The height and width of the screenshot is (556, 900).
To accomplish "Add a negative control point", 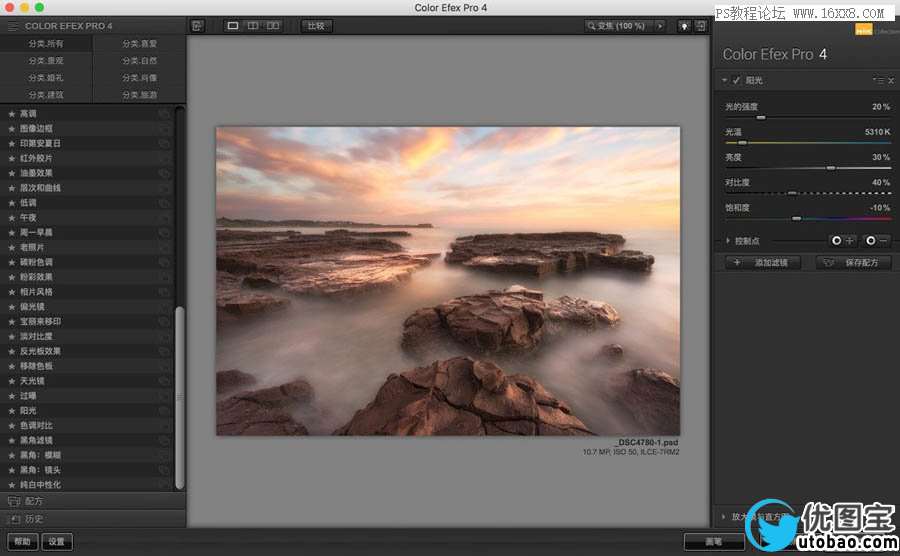I will coord(878,241).
